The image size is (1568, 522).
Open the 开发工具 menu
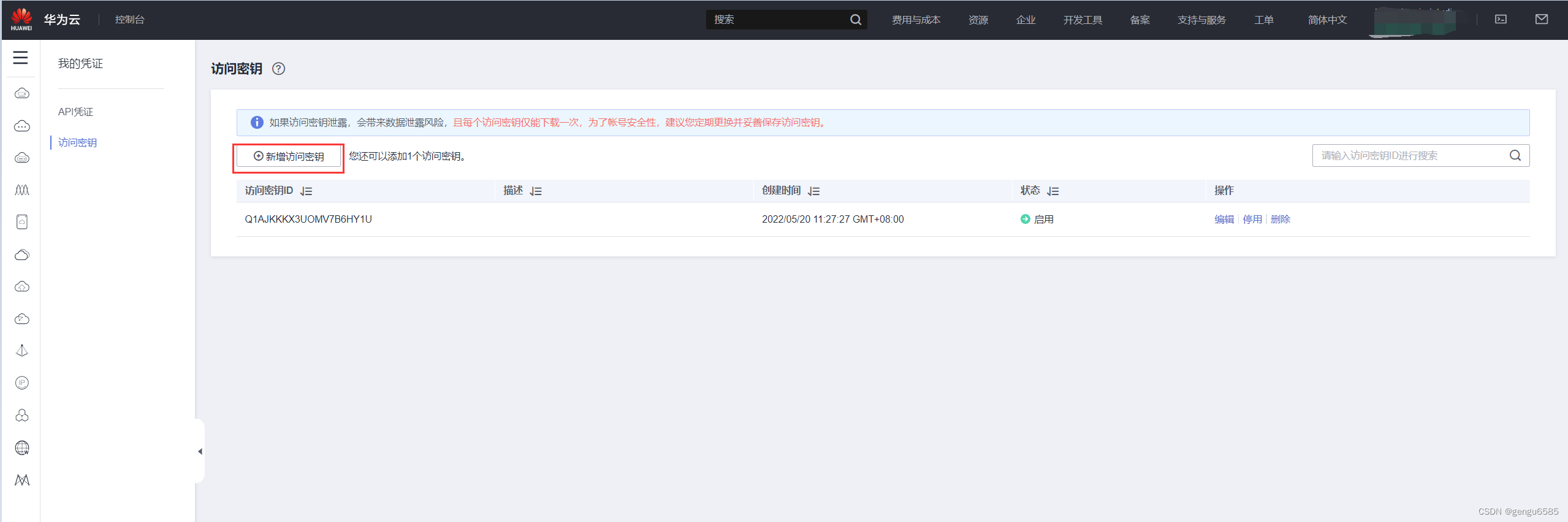[x=1083, y=20]
